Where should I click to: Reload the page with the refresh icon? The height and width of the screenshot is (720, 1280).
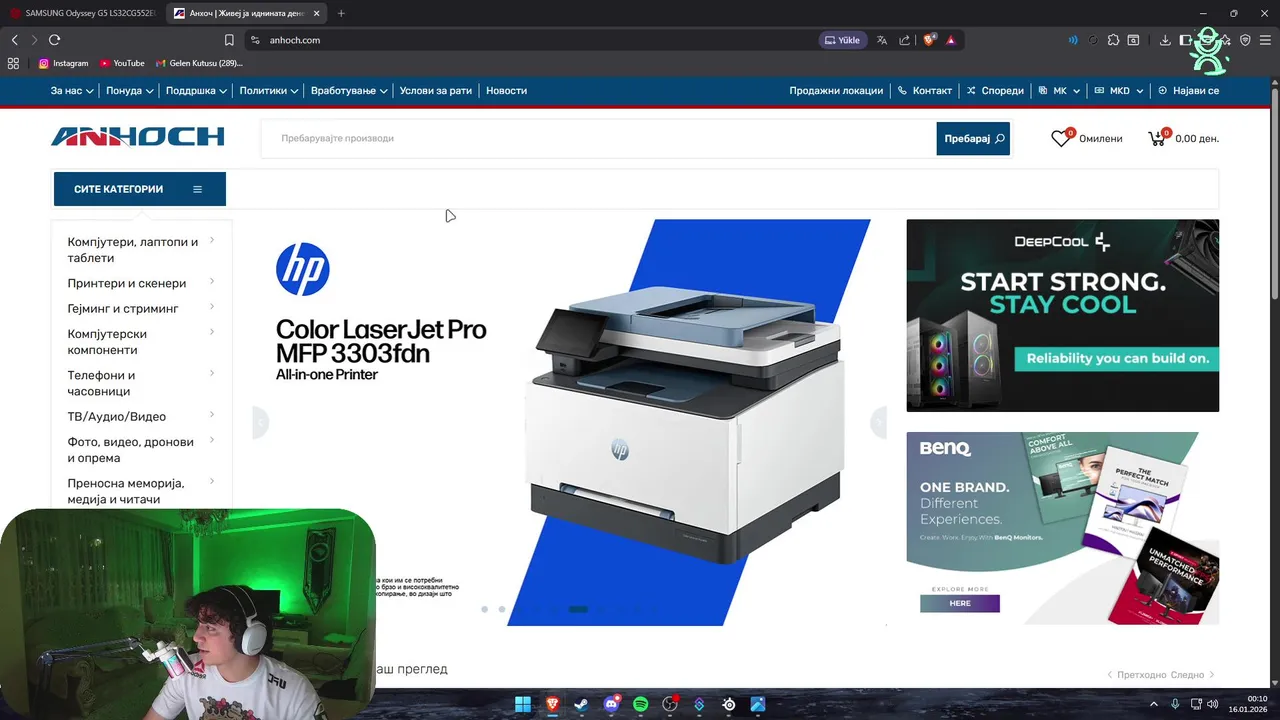coord(54,40)
